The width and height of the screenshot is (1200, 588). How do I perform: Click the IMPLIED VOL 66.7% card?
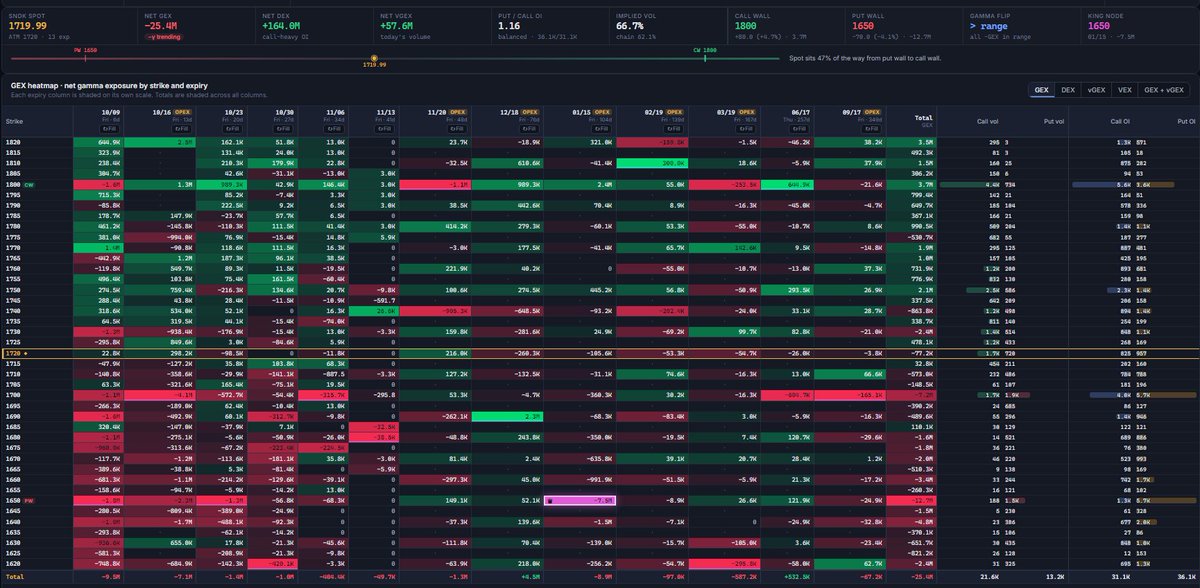click(666, 26)
